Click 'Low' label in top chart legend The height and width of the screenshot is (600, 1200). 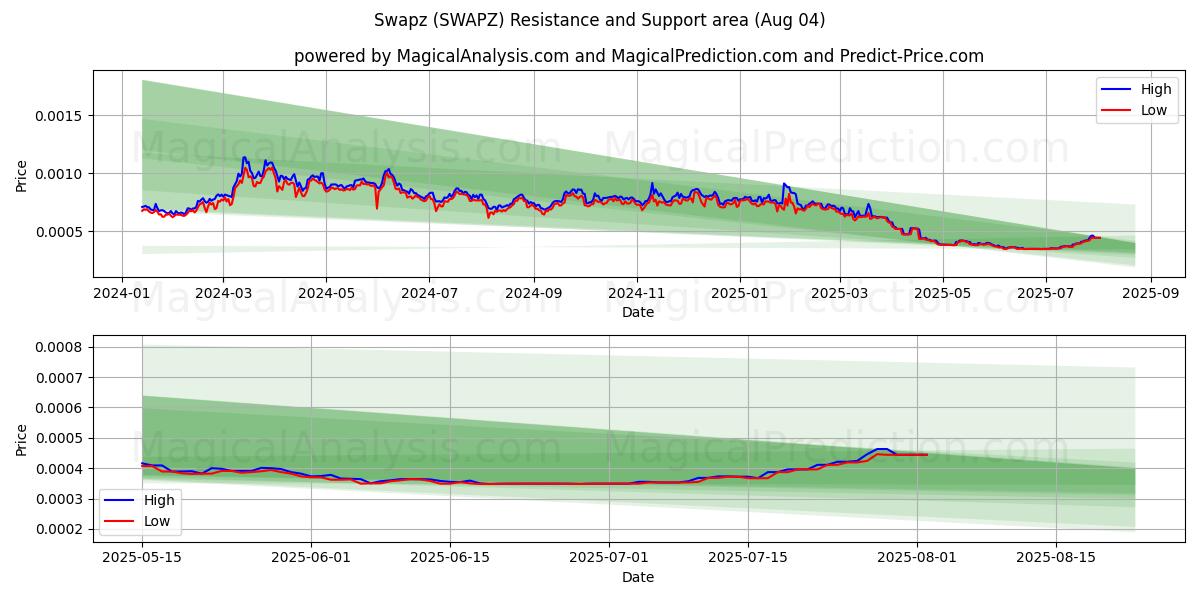pyautogui.click(x=1154, y=110)
